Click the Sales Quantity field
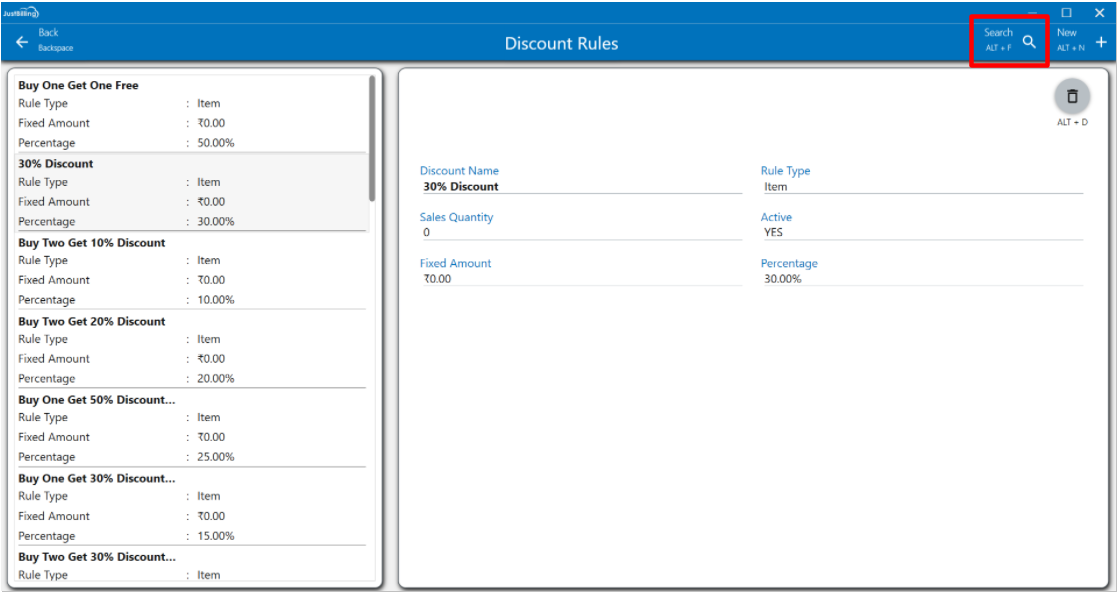 click(x=580, y=232)
